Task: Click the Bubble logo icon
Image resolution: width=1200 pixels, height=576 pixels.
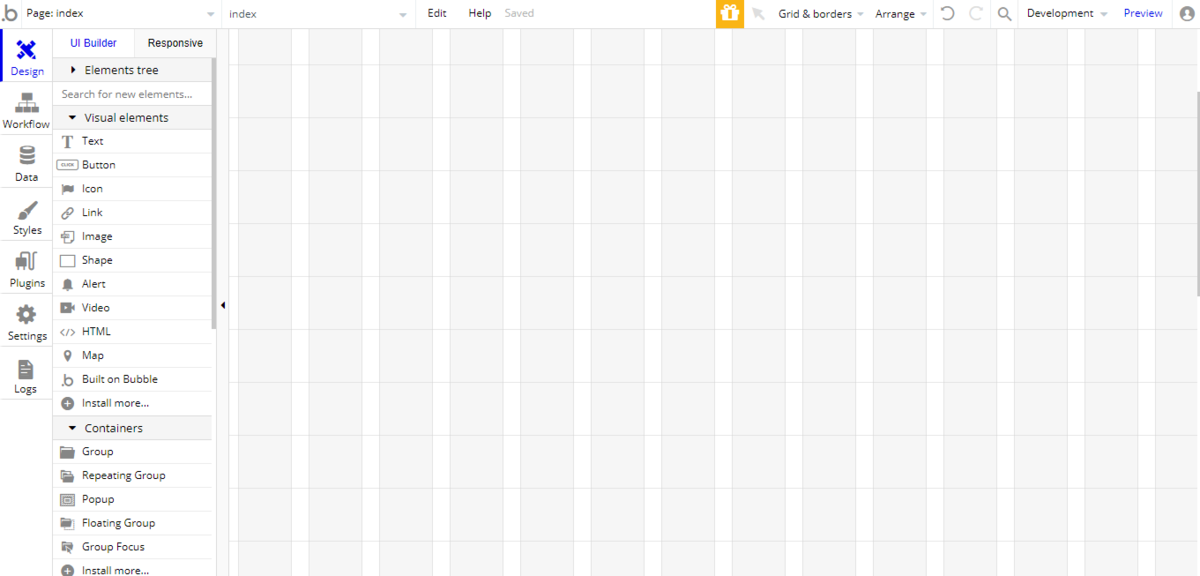Action: point(10,14)
